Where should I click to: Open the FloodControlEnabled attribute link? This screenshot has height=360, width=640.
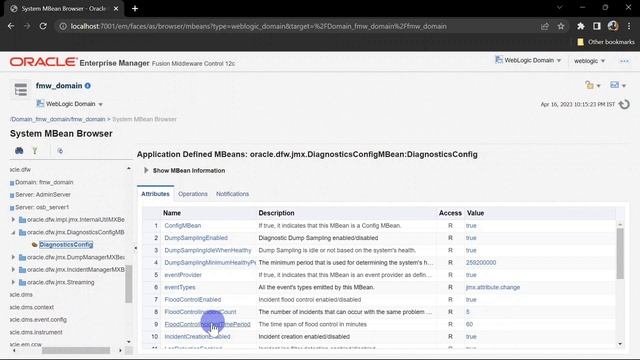click(193, 300)
